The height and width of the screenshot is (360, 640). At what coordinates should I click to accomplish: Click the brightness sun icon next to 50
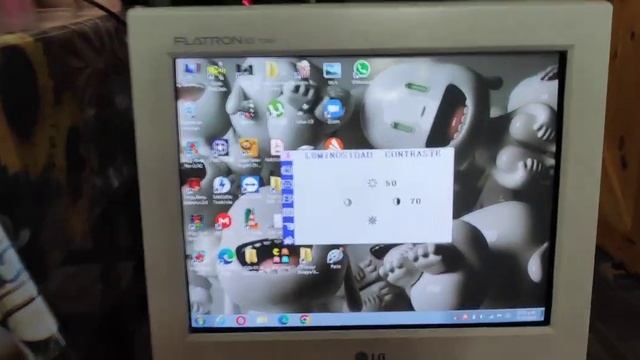coord(372,183)
